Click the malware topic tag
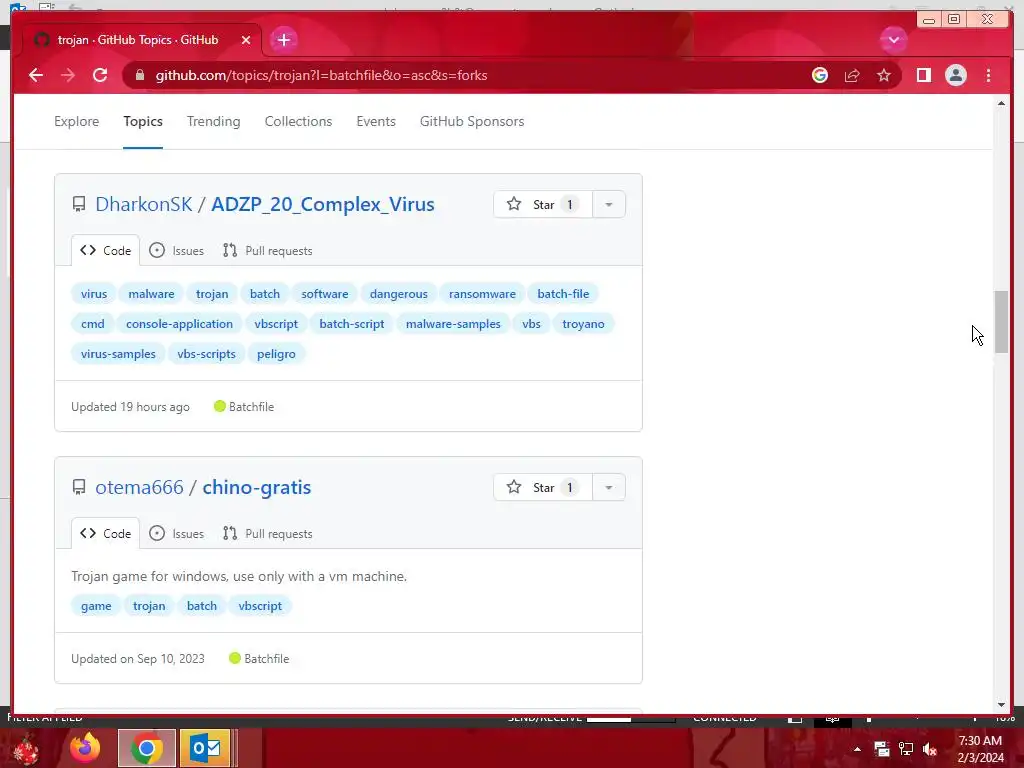 (x=152, y=294)
